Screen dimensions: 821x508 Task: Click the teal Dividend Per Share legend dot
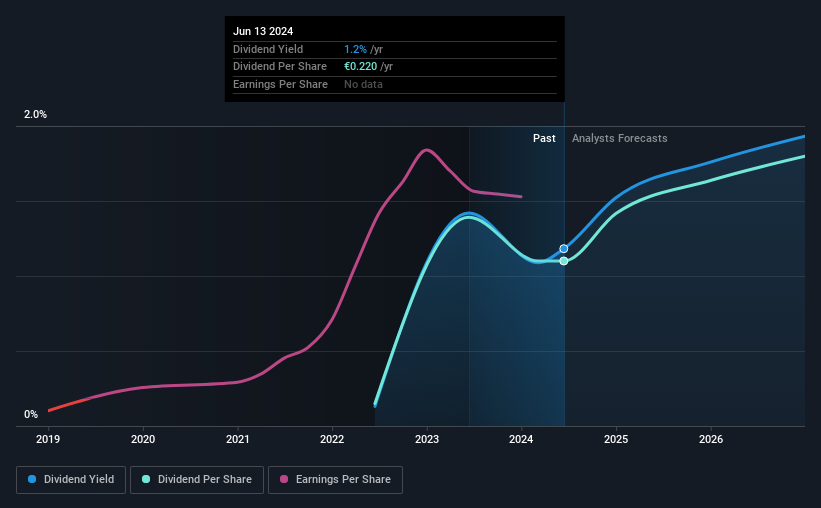coord(146,479)
